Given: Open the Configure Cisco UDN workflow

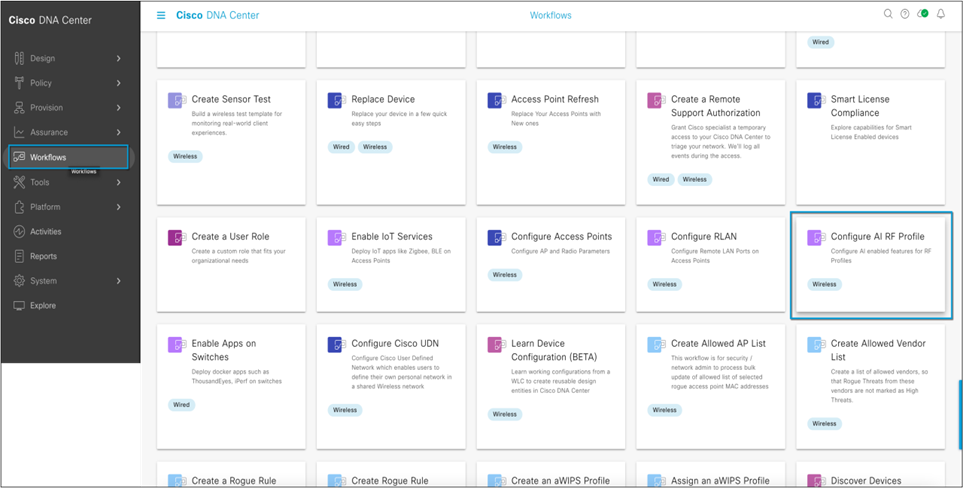Looking at the screenshot, I should 391,387.
